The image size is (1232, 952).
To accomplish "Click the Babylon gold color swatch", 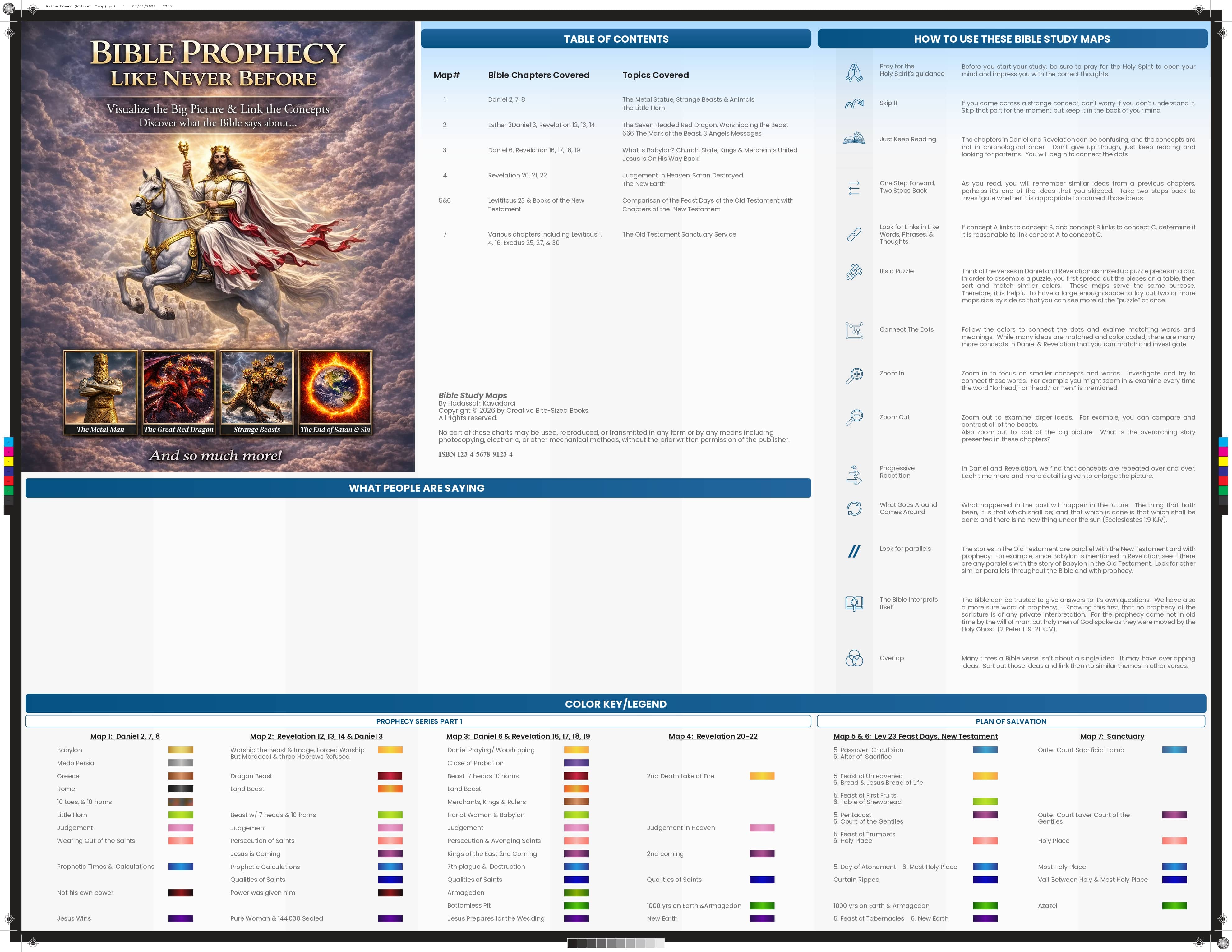I will click(x=181, y=750).
